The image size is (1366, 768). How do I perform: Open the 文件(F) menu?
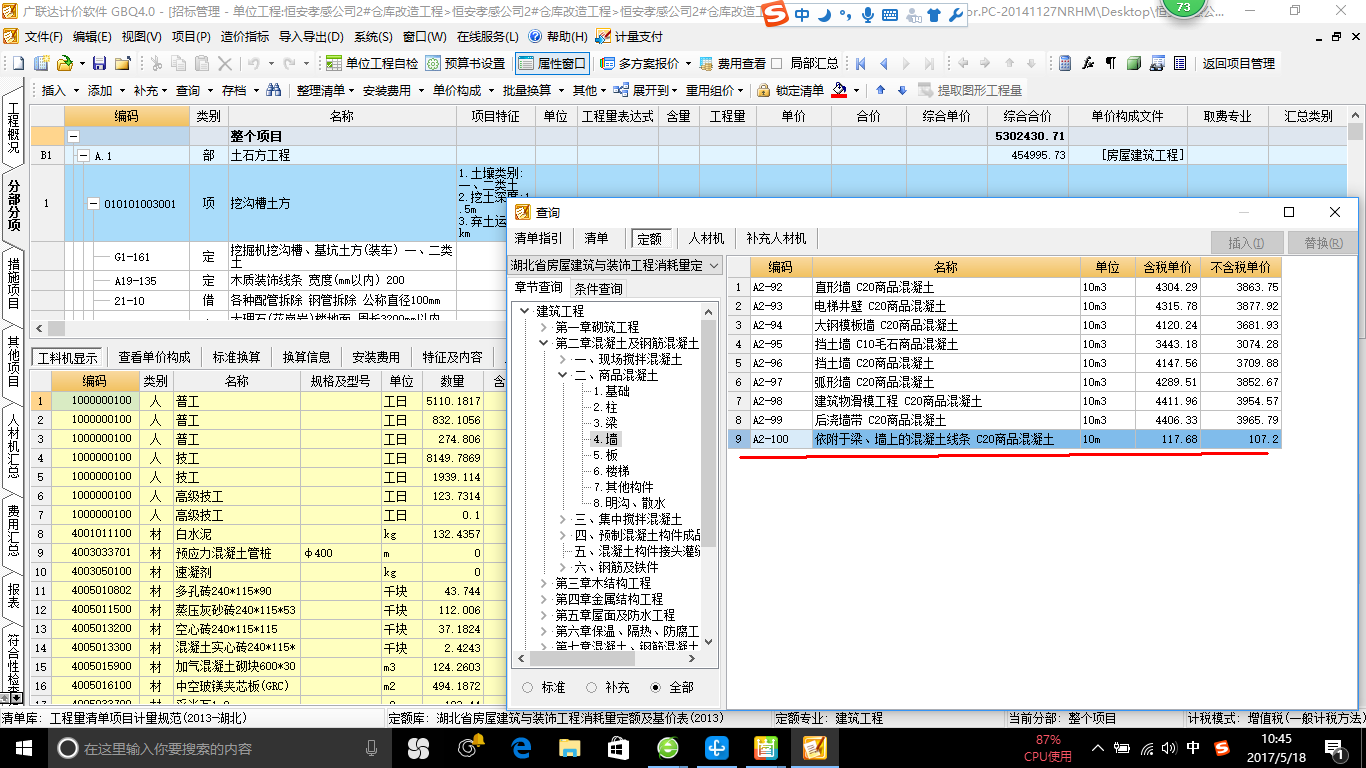[44, 36]
